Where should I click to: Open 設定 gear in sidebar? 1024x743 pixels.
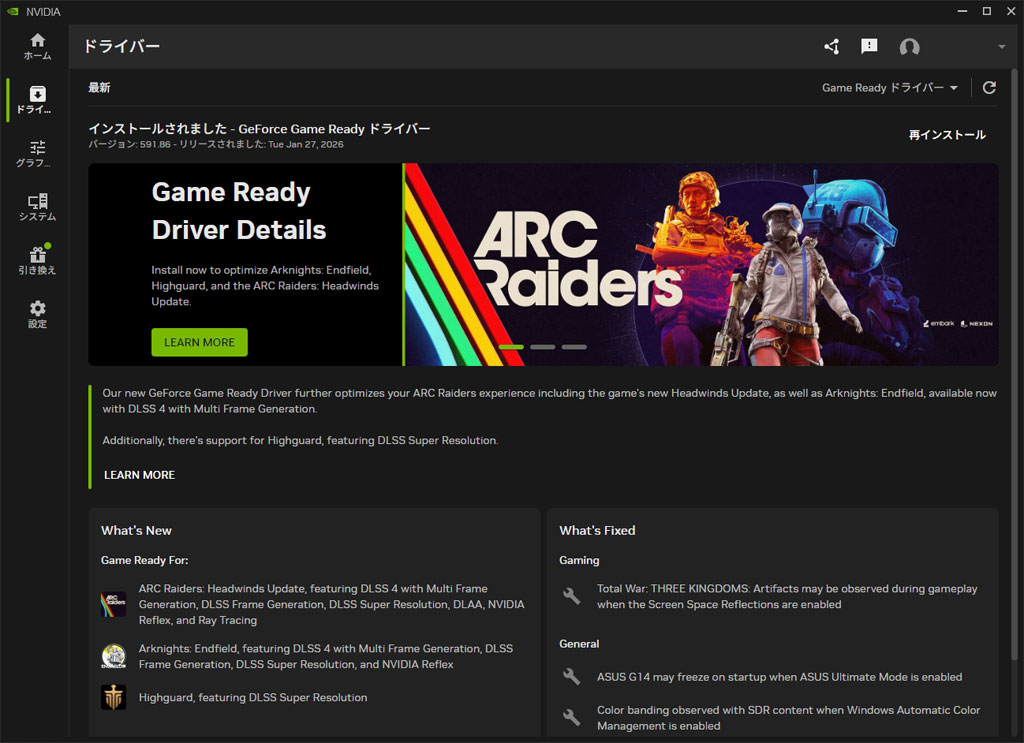pos(37,315)
